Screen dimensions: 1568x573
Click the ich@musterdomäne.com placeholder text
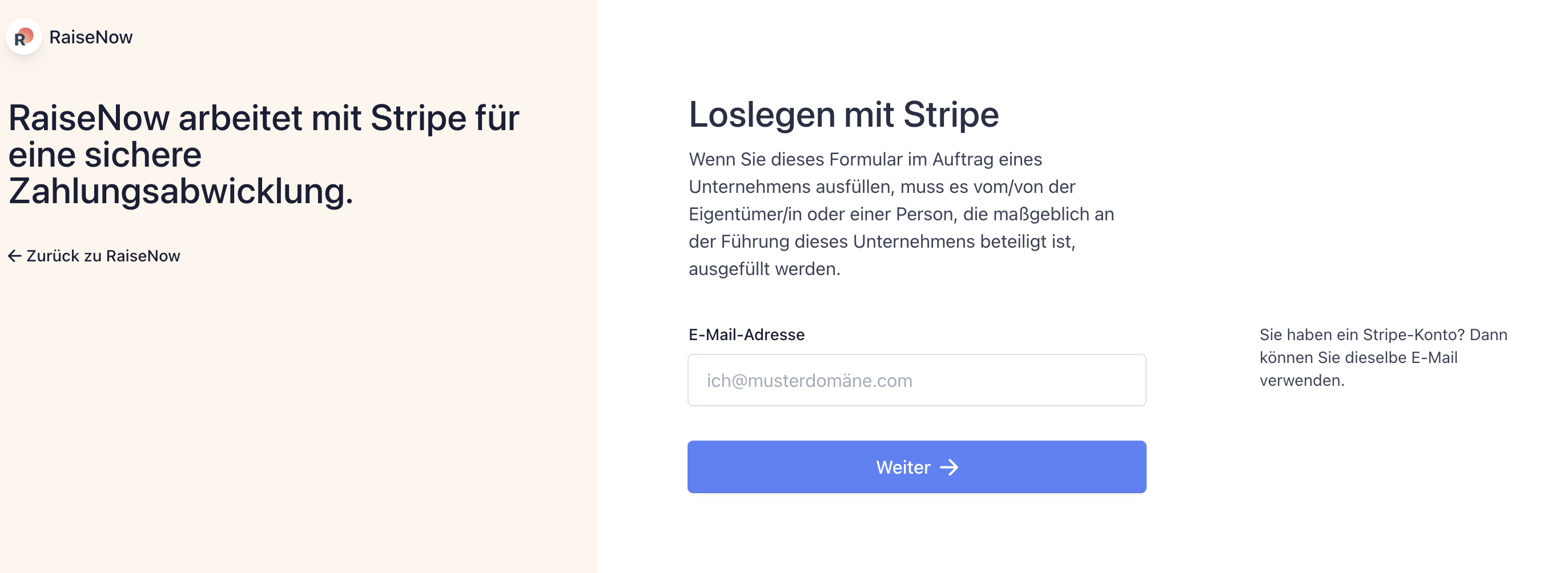click(809, 381)
